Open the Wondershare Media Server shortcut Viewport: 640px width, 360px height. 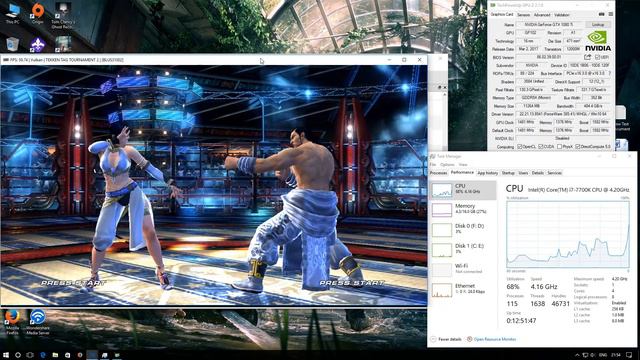(x=38, y=322)
